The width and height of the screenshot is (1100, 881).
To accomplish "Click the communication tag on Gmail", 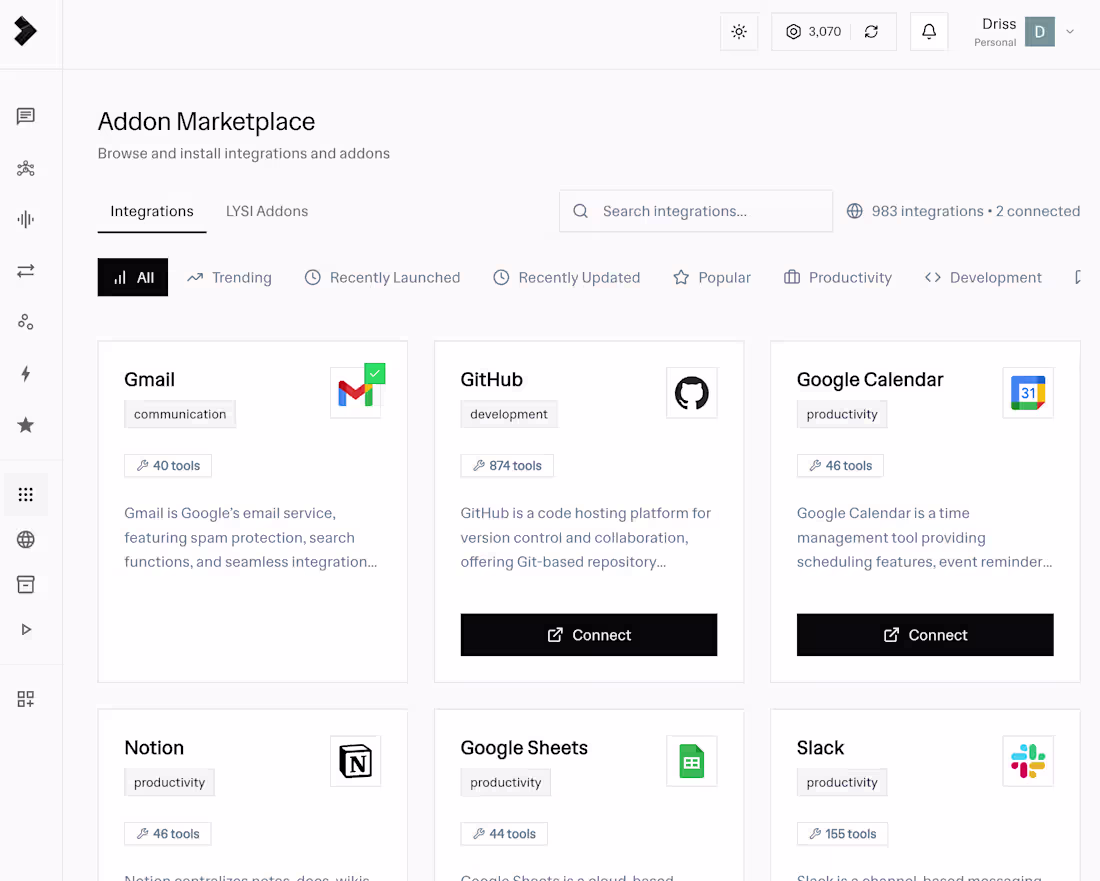I will [180, 414].
